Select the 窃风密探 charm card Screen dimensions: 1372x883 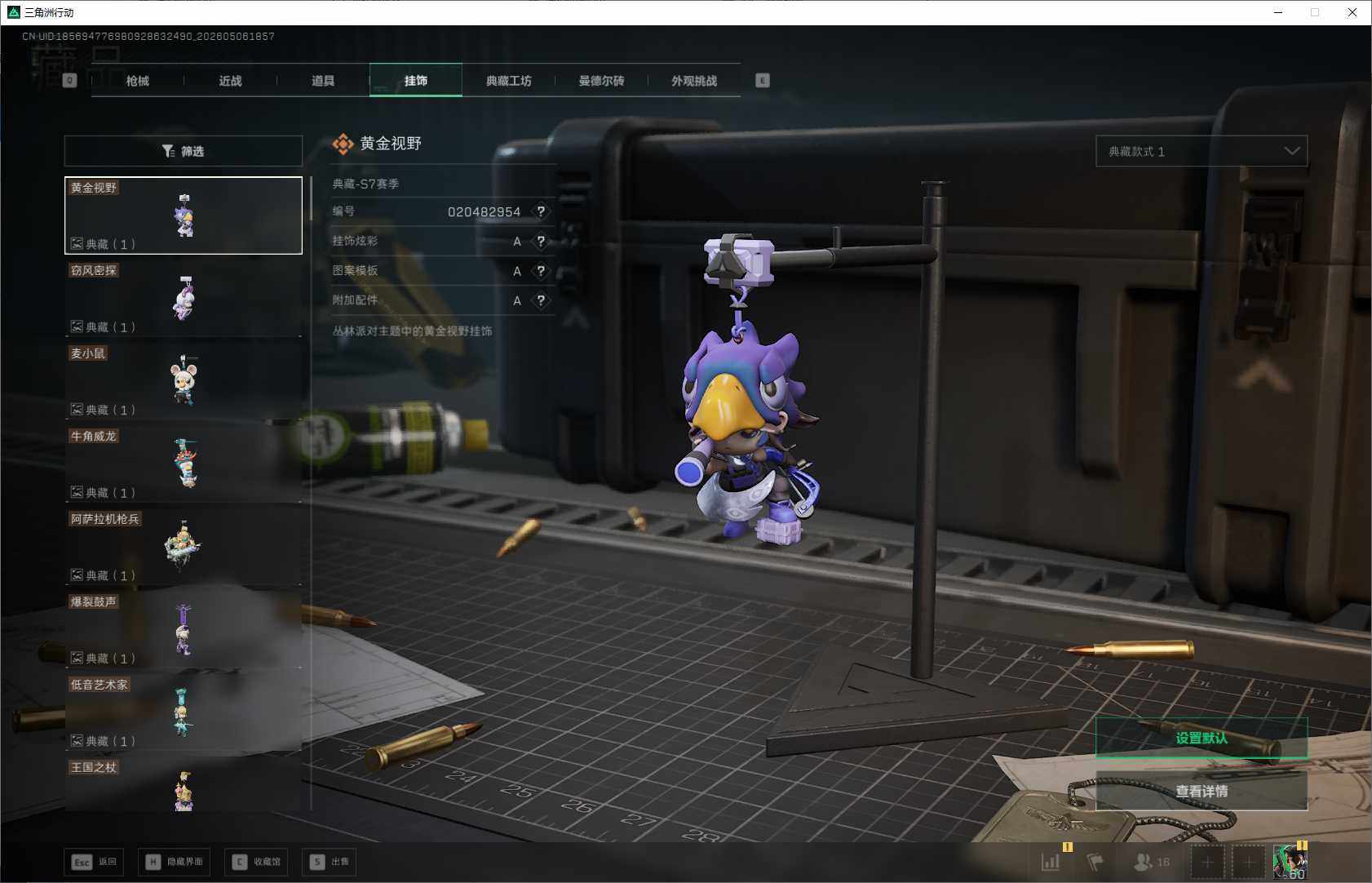(x=184, y=299)
